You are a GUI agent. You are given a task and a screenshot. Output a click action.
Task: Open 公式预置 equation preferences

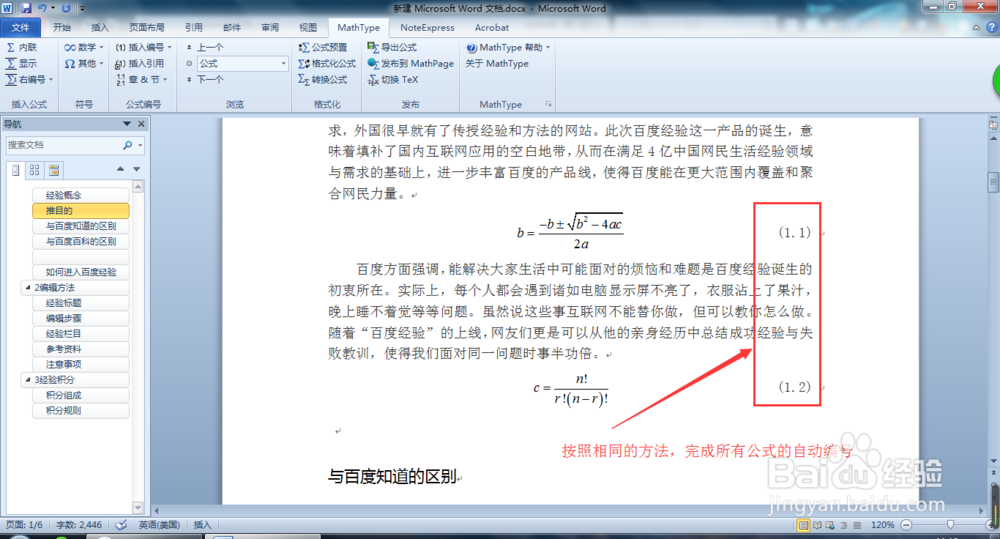pos(323,47)
